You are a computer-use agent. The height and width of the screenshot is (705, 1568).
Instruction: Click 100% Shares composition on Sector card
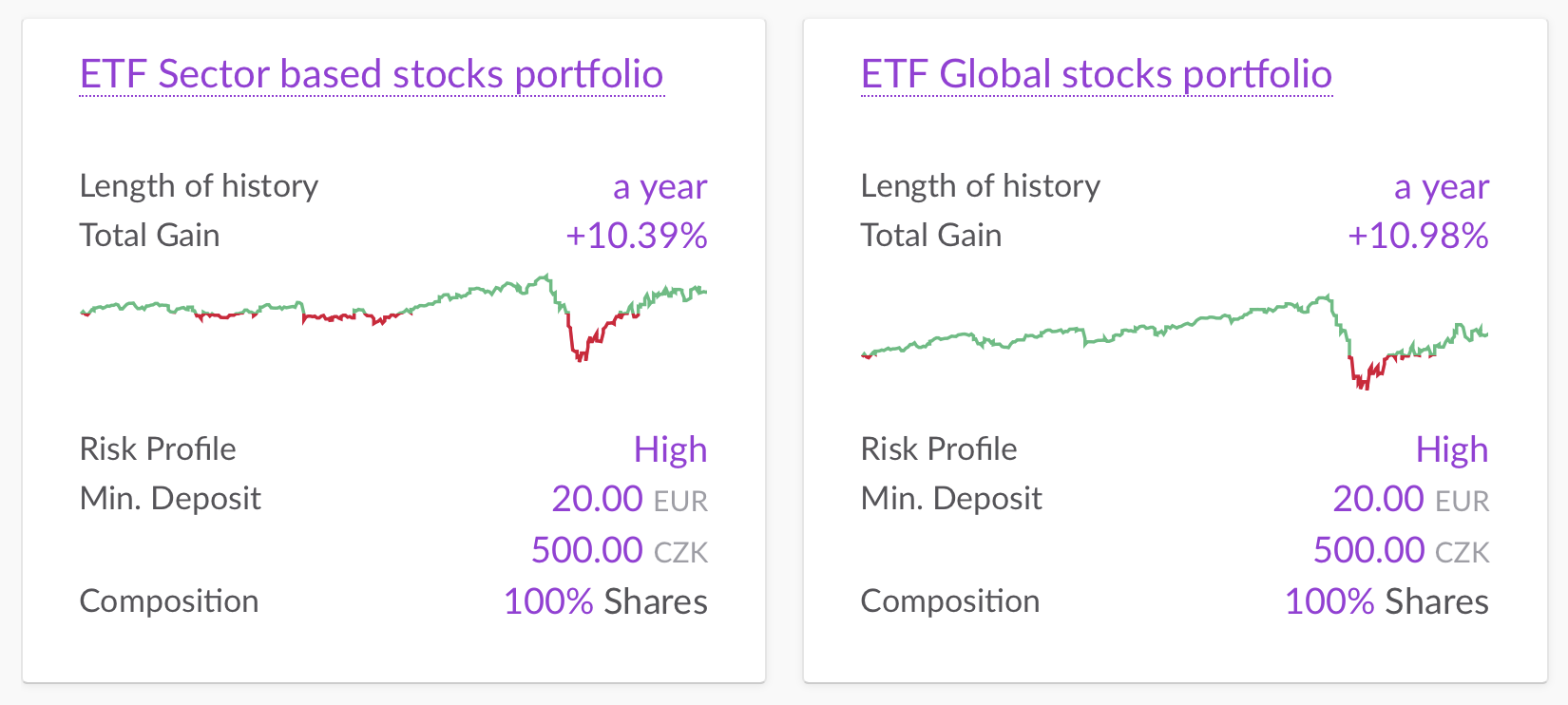pyautogui.click(x=605, y=601)
